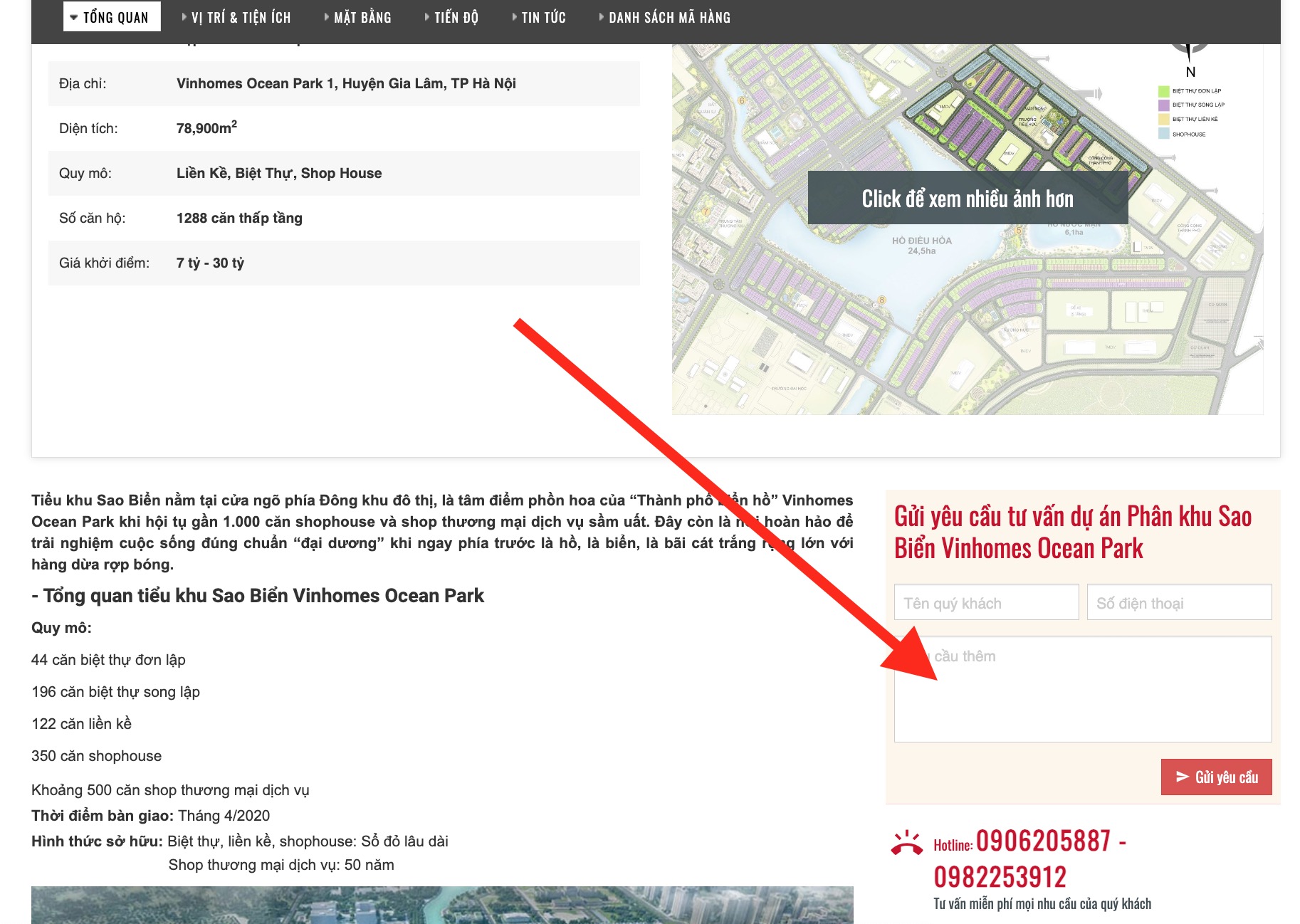Image resolution: width=1300 pixels, height=924 pixels.
Task: Click the red telephone hotline icon
Action: tap(906, 843)
